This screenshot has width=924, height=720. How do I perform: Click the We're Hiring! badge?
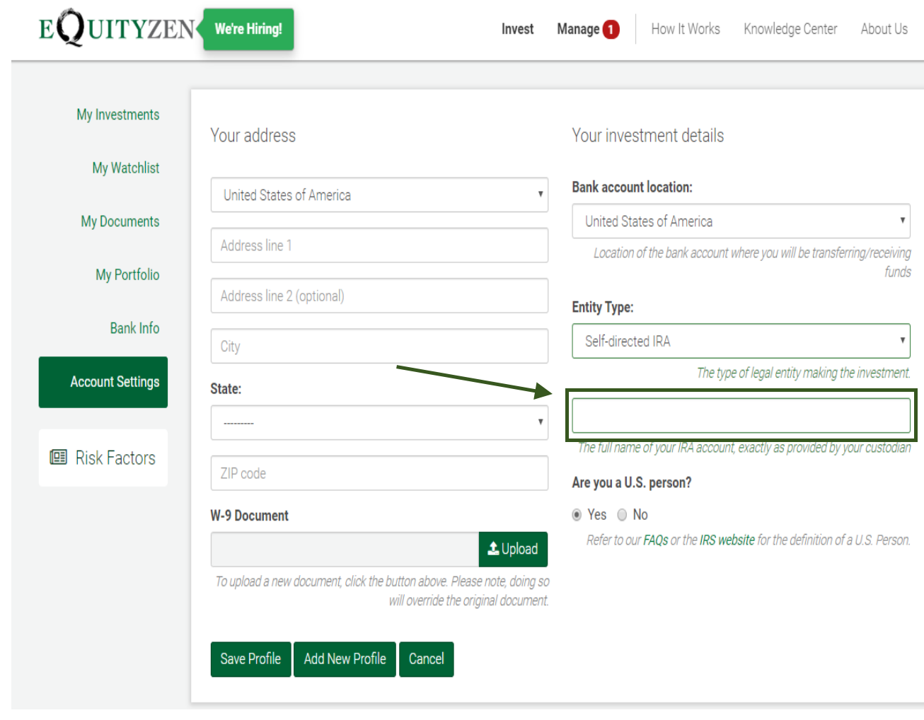248,30
